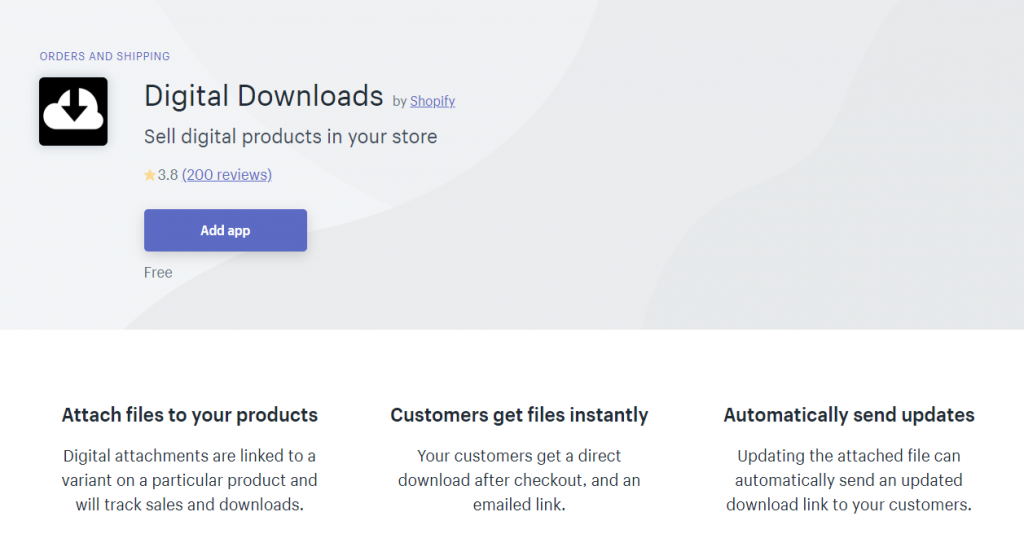Click the Free pricing label
The height and width of the screenshot is (560, 1024).
[158, 272]
